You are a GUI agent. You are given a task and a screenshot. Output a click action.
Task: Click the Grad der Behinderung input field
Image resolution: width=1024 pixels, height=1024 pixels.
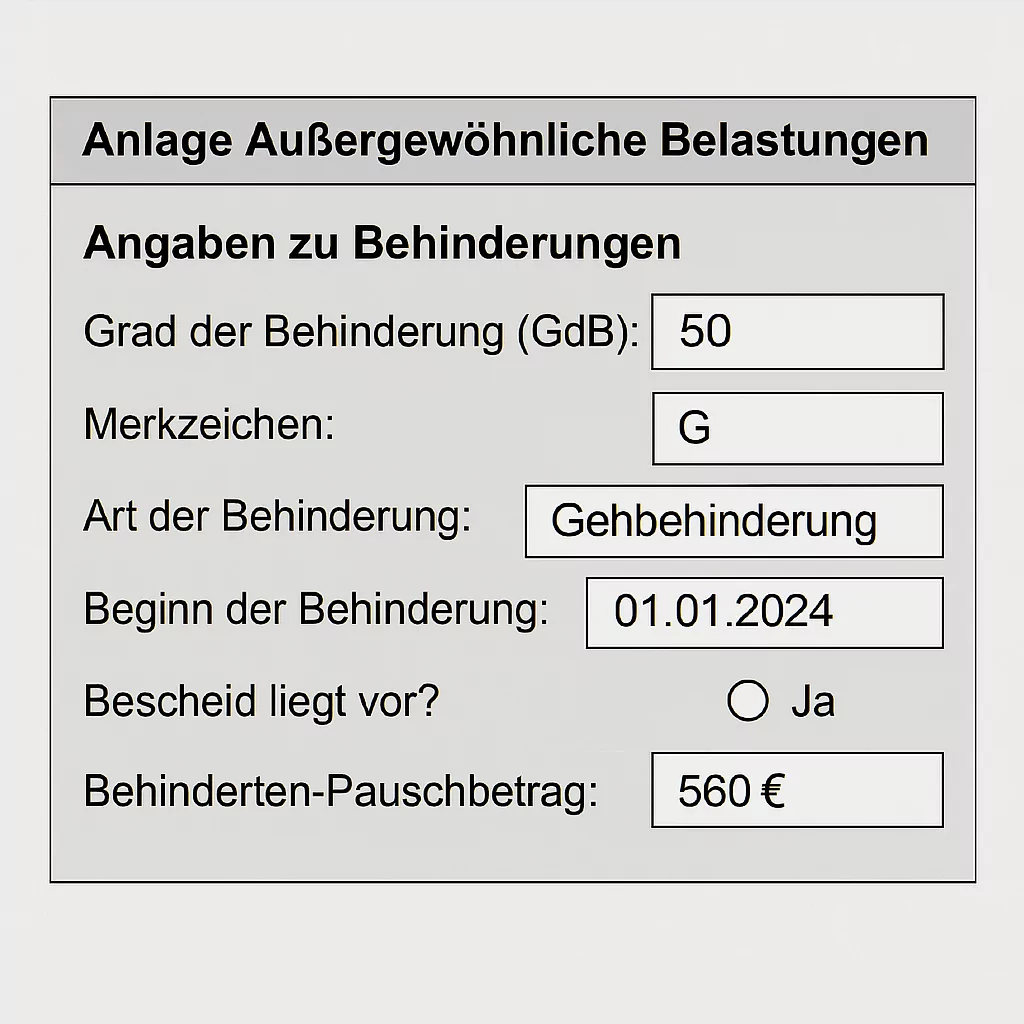(x=797, y=332)
